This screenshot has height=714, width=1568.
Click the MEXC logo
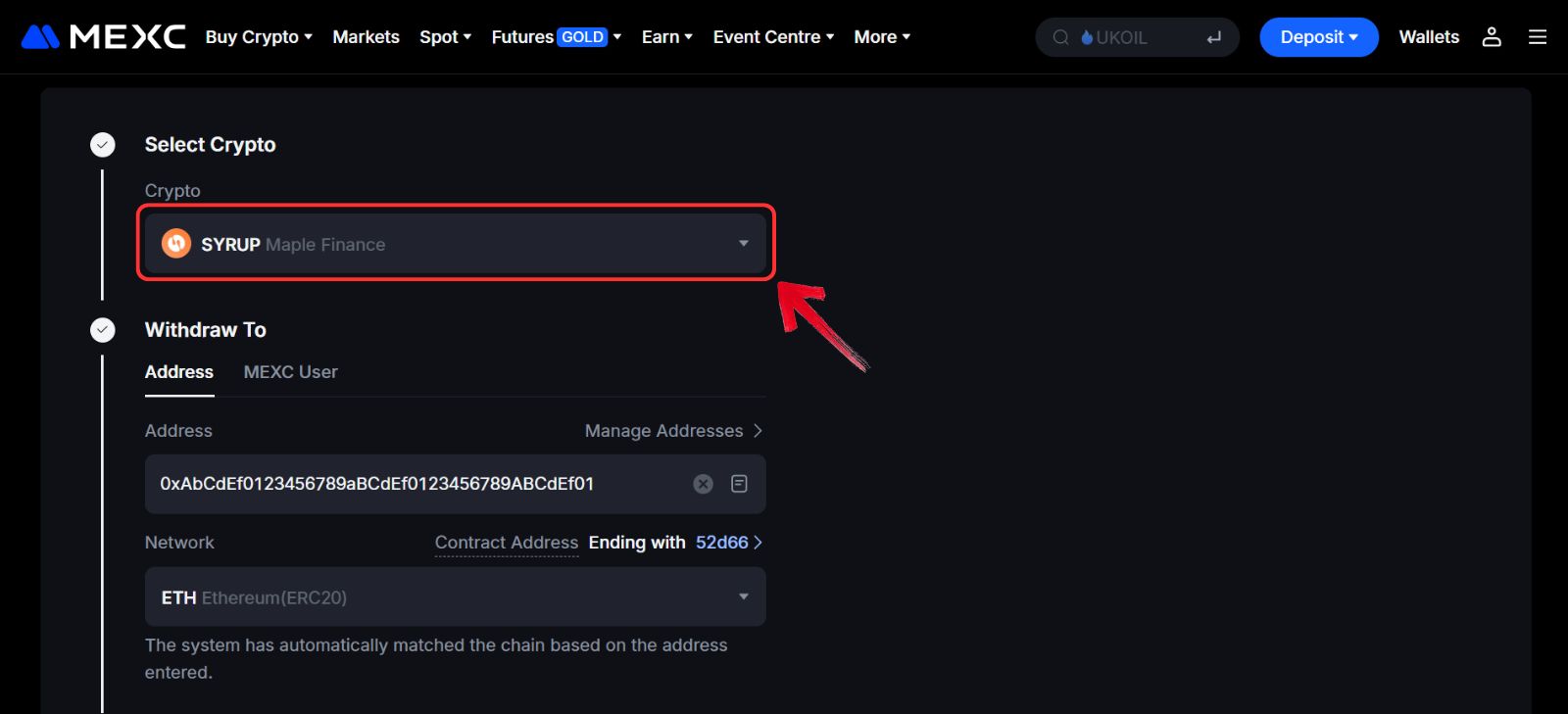coord(103,37)
